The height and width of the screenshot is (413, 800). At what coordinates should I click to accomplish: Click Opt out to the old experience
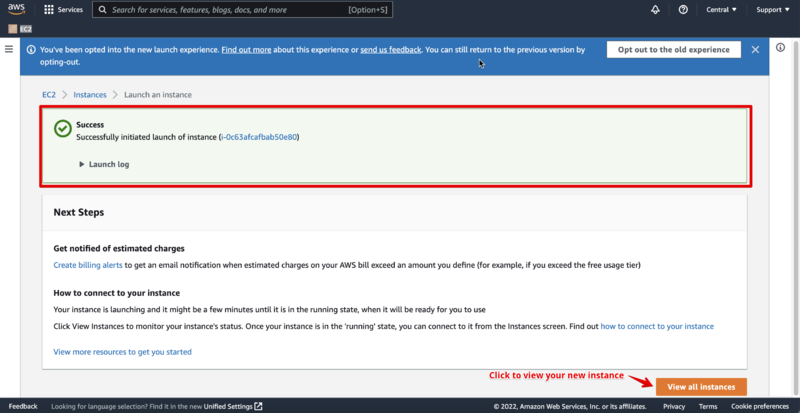(673, 50)
